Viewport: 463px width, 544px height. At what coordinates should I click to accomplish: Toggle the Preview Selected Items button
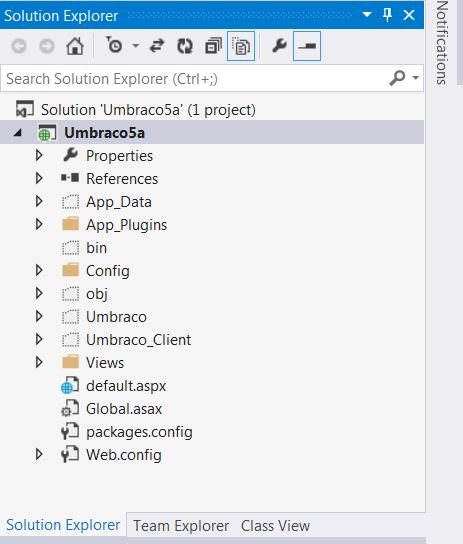(307, 46)
